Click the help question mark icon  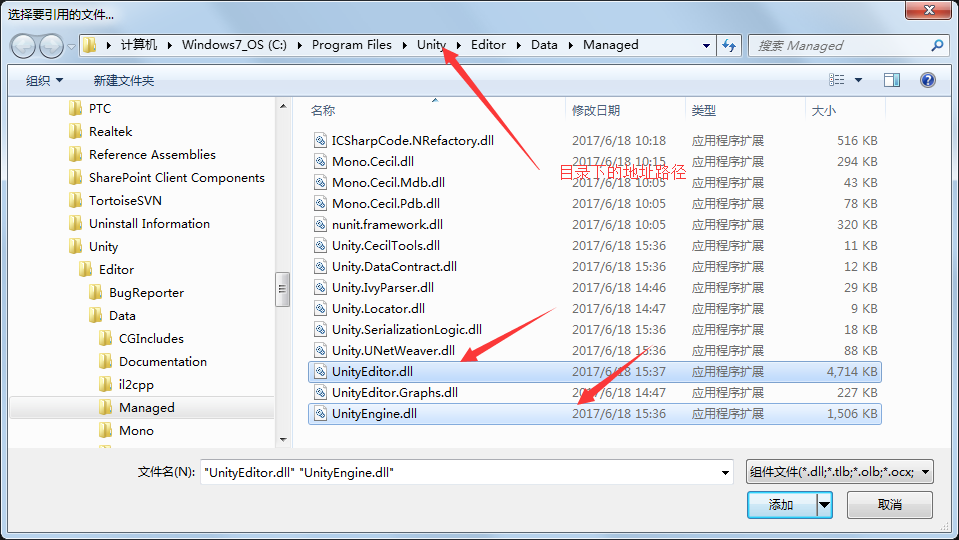[928, 80]
